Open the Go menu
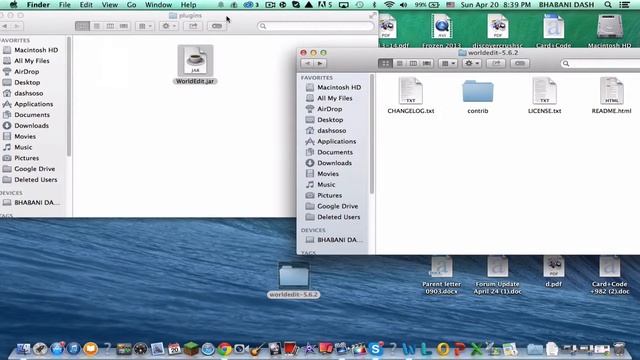Viewport: 640px width, 360px height. tap(131, 5)
